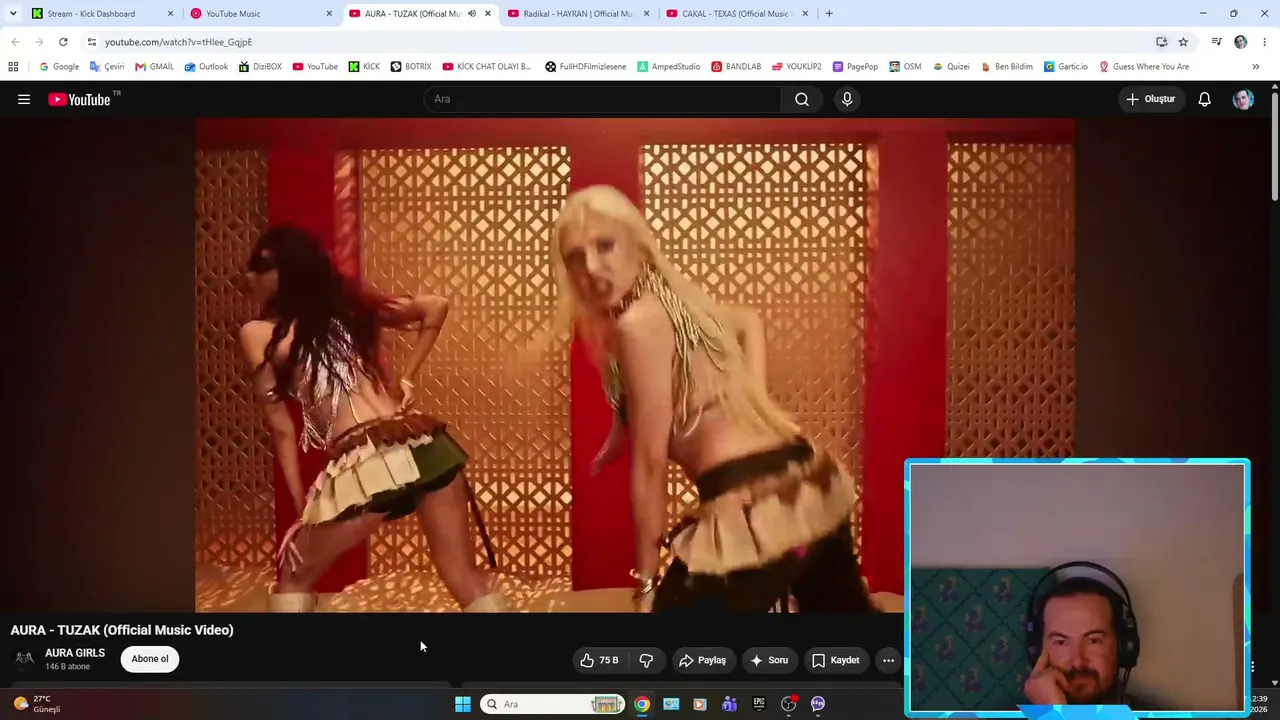The height and width of the screenshot is (720, 1280).
Task: Click the Windows taskbar search box
Action: pos(552,704)
